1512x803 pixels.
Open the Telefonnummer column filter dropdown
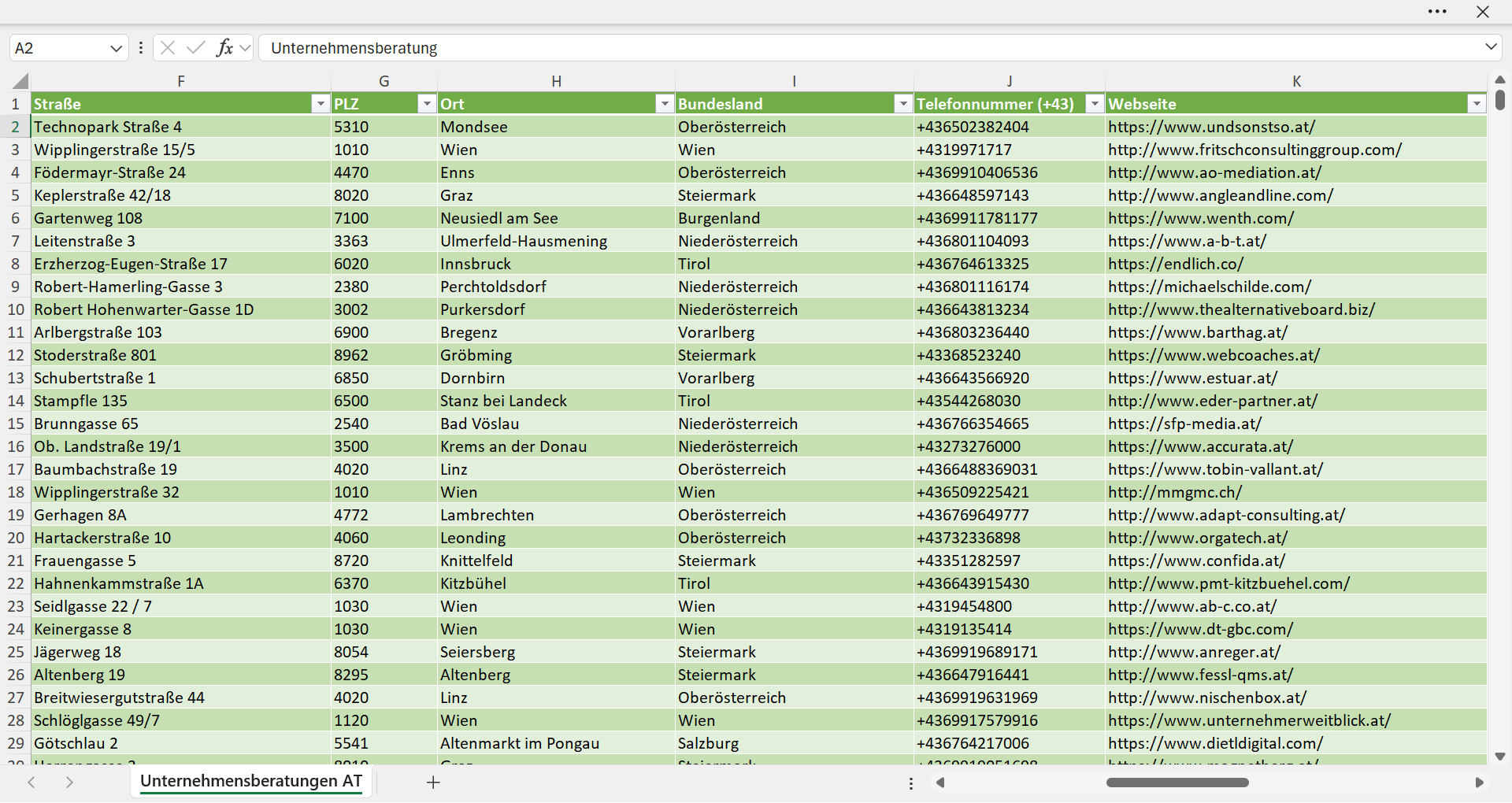coord(1095,104)
